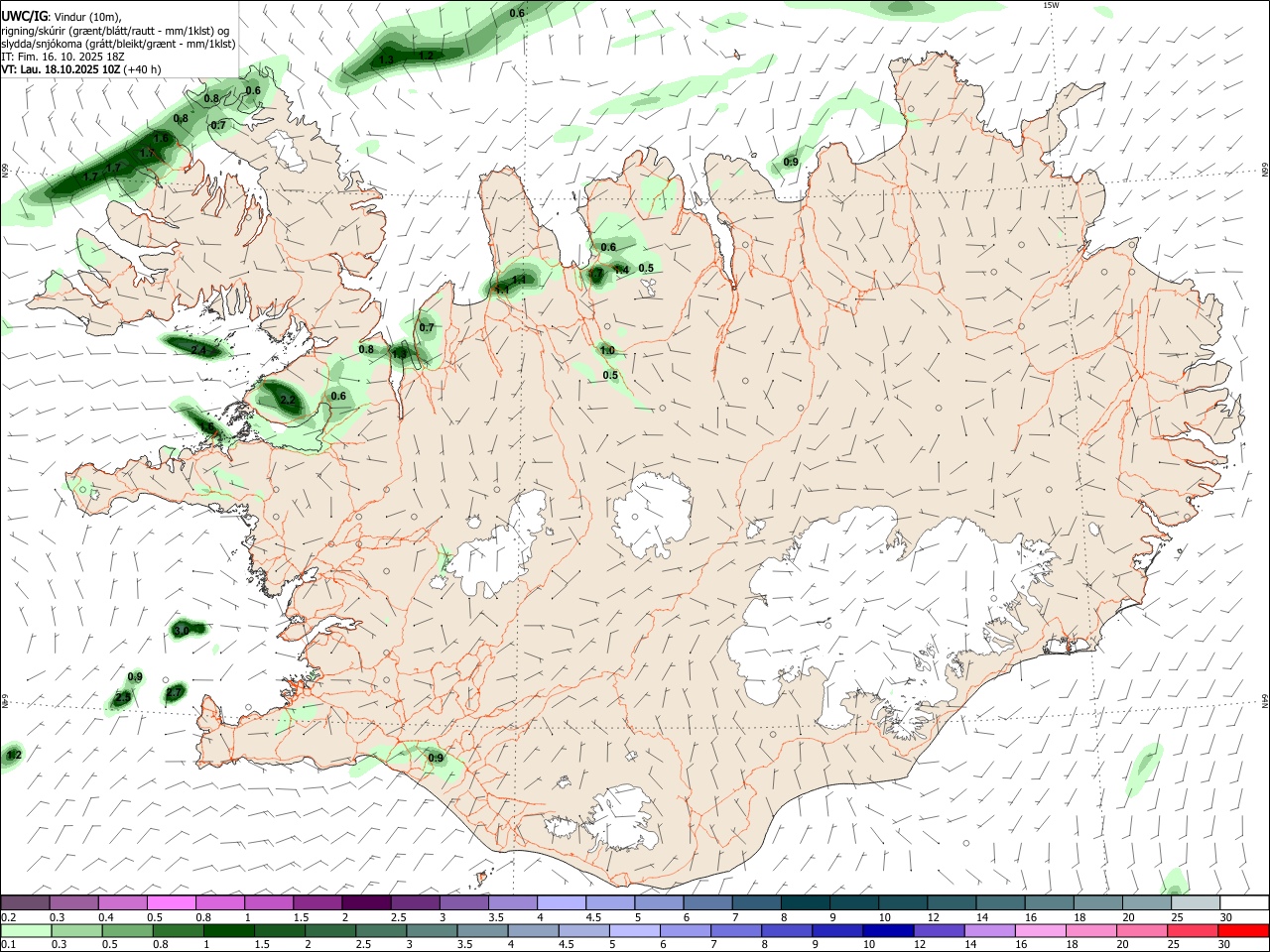Click the 2.7 precipitation value on the map
1270x952 pixels.
click(174, 692)
